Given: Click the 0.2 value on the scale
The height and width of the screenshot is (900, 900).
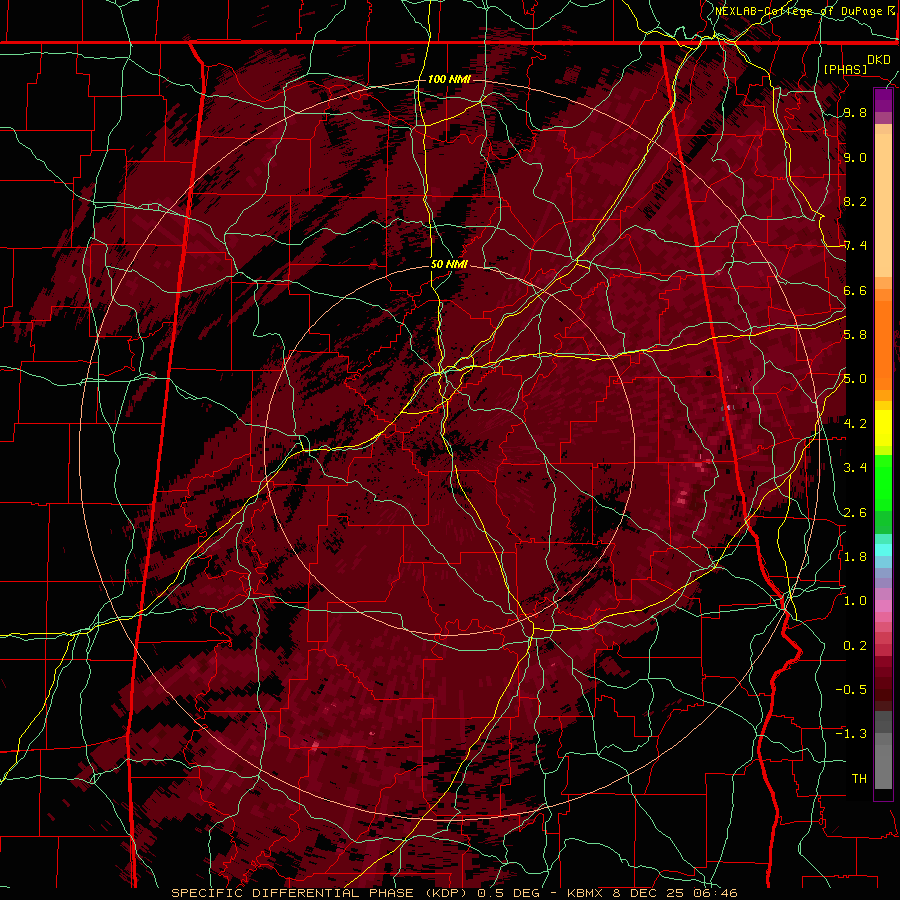Looking at the screenshot, I should 855,645.
